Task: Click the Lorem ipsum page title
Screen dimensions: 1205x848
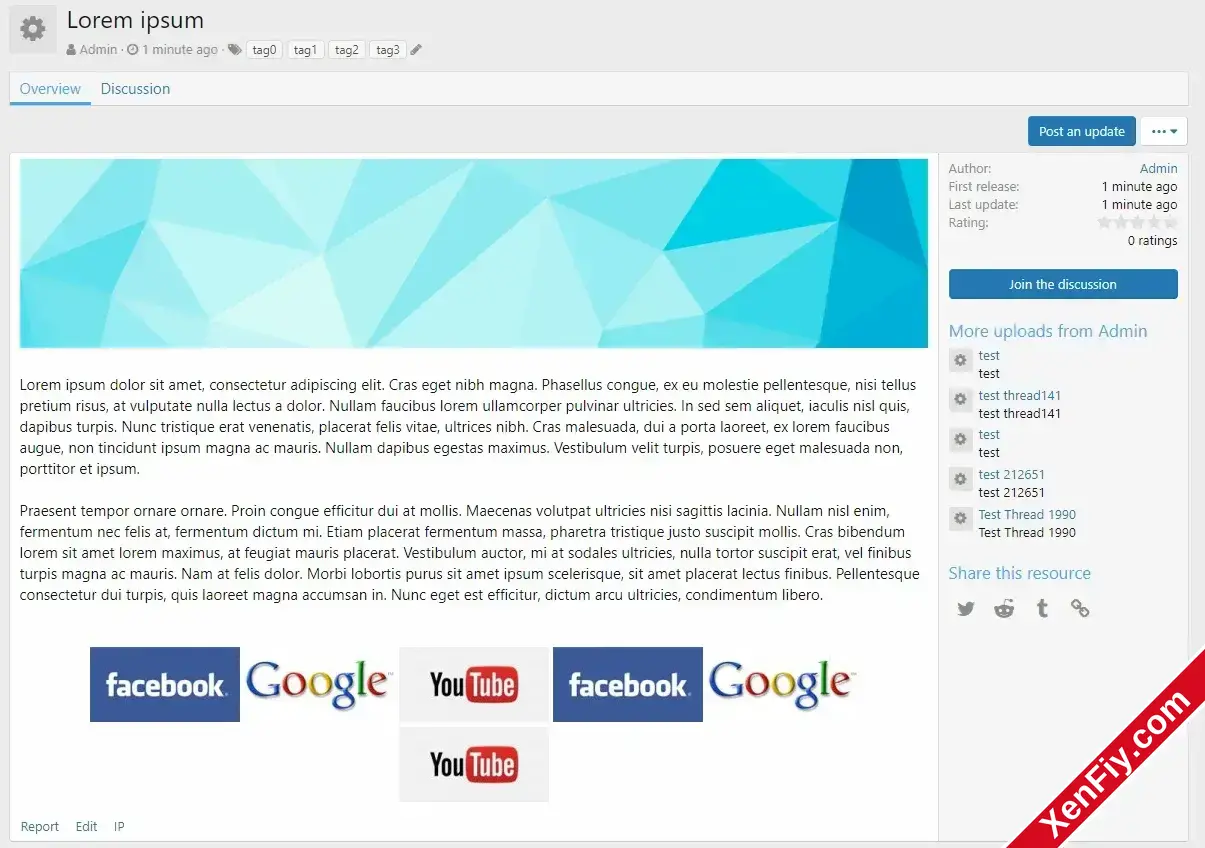Action: [x=135, y=20]
